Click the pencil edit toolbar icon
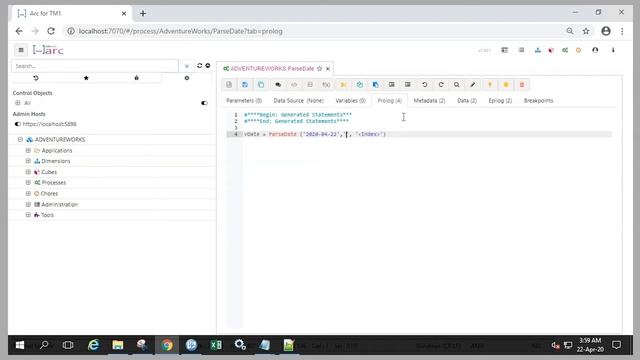 click(473, 84)
